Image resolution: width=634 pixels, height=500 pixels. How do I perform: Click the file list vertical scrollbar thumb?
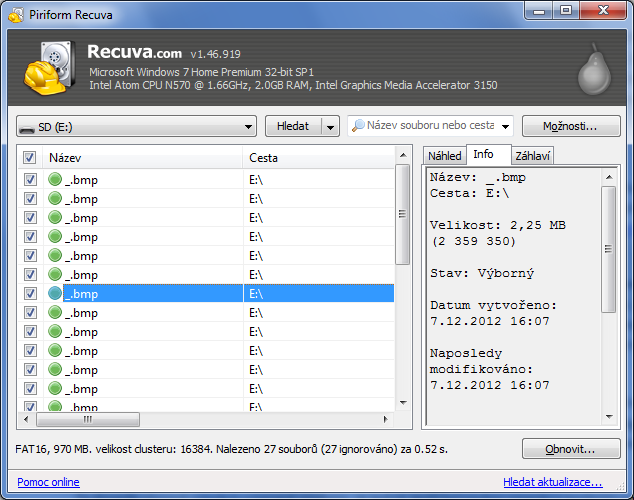coord(402,214)
